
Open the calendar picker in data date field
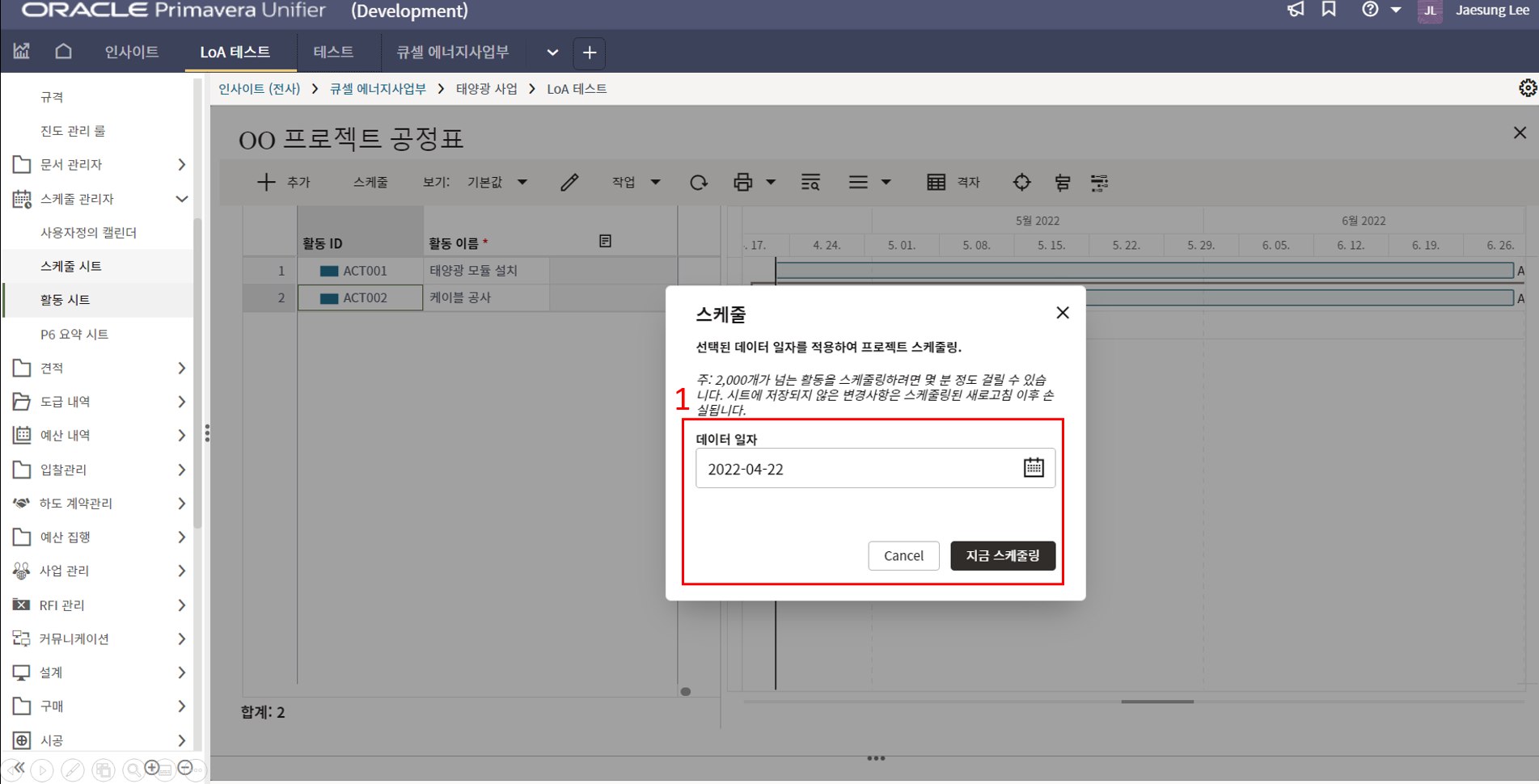point(1033,468)
